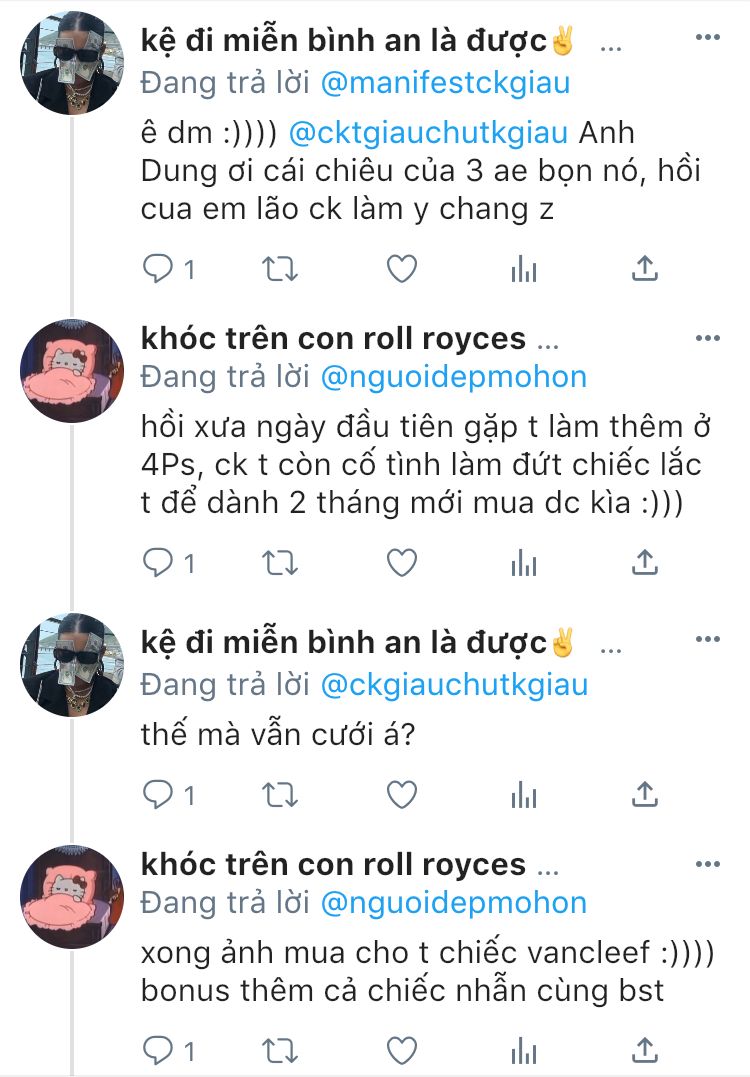Retweet the 'thế mà vẫn cưới á?' tweet
The height and width of the screenshot is (1077, 750).
click(280, 795)
